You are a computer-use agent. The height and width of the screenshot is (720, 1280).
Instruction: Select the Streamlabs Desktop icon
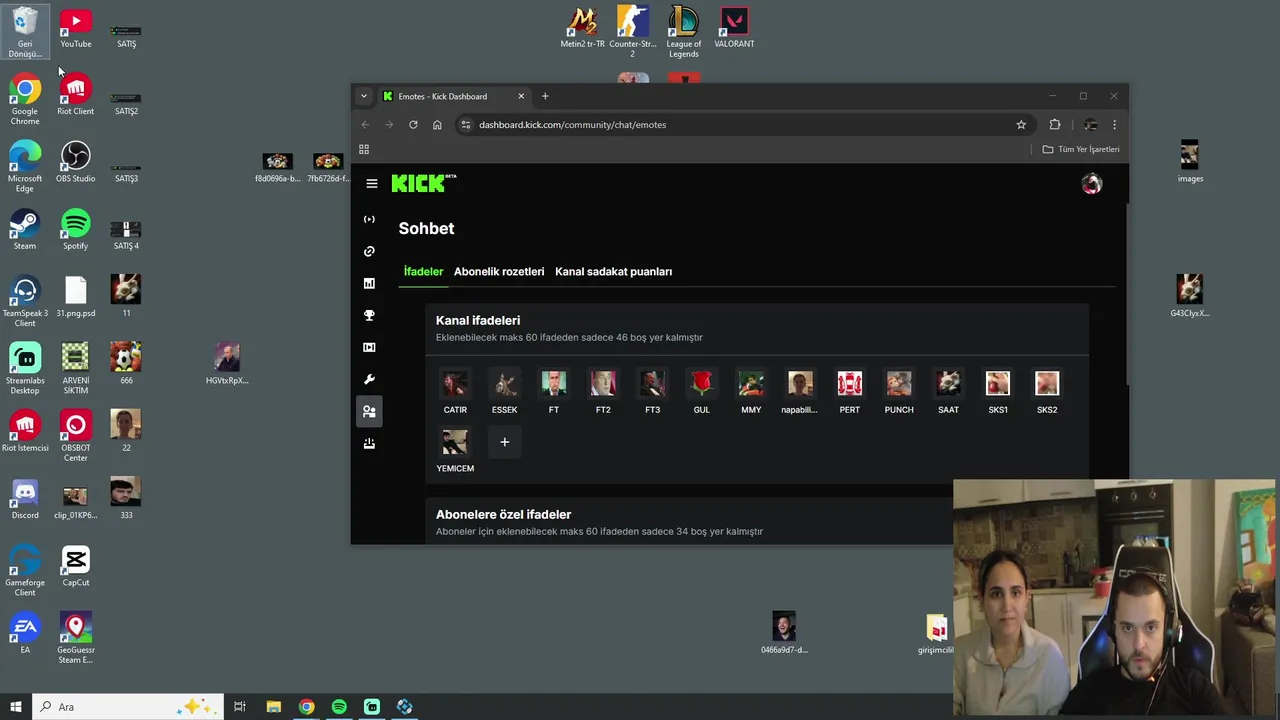pos(25,368)
